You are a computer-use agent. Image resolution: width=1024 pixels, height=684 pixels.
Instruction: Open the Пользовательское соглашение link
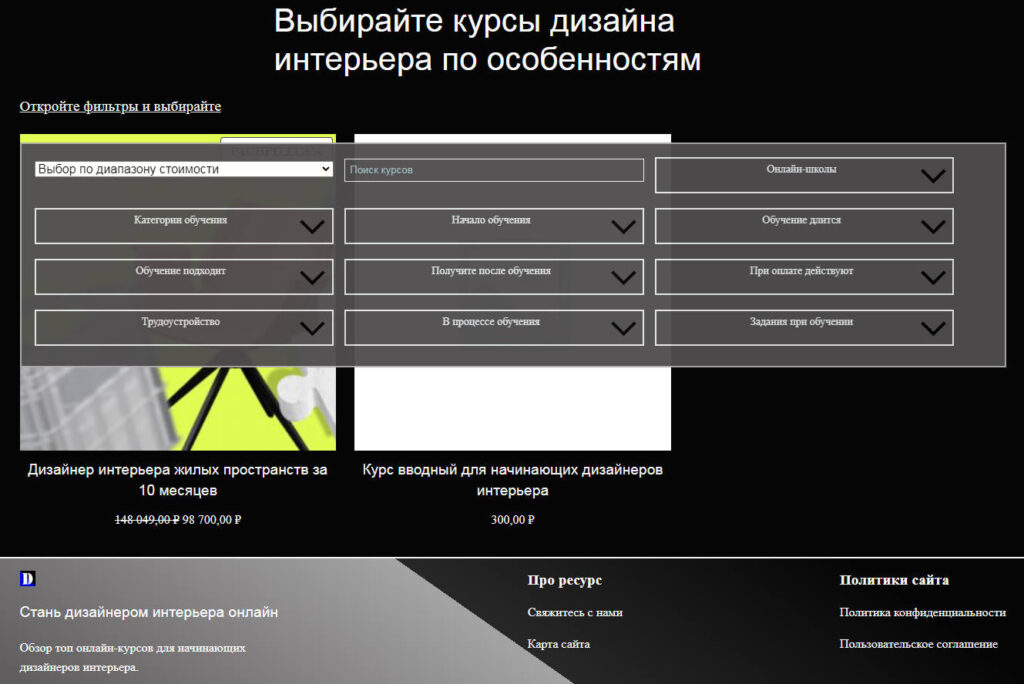[918, 644]
